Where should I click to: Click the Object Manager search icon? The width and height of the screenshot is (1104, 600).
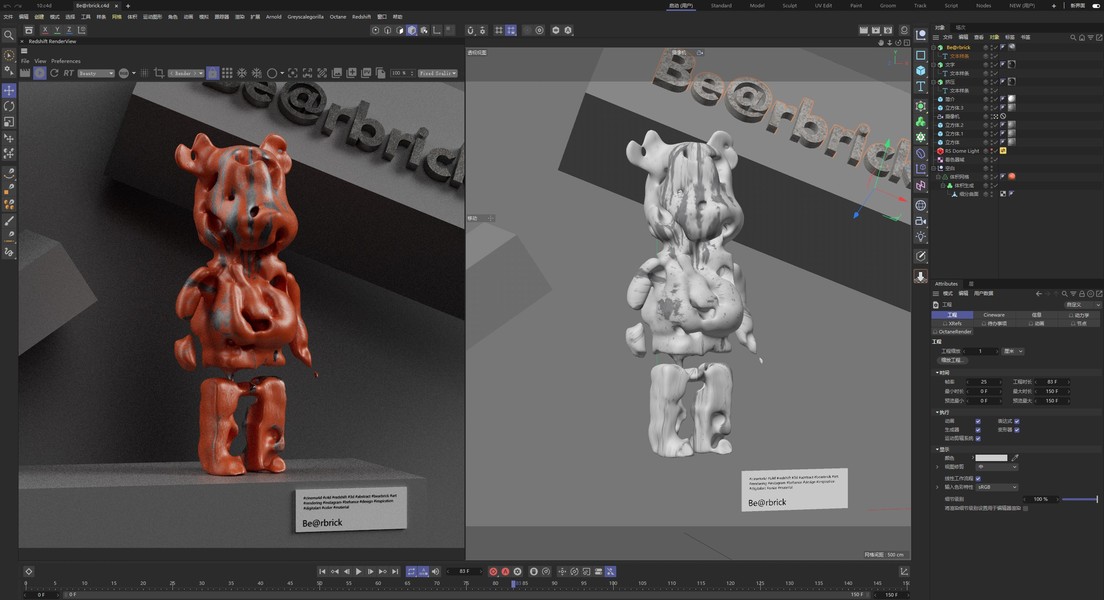click(1073, 37)
